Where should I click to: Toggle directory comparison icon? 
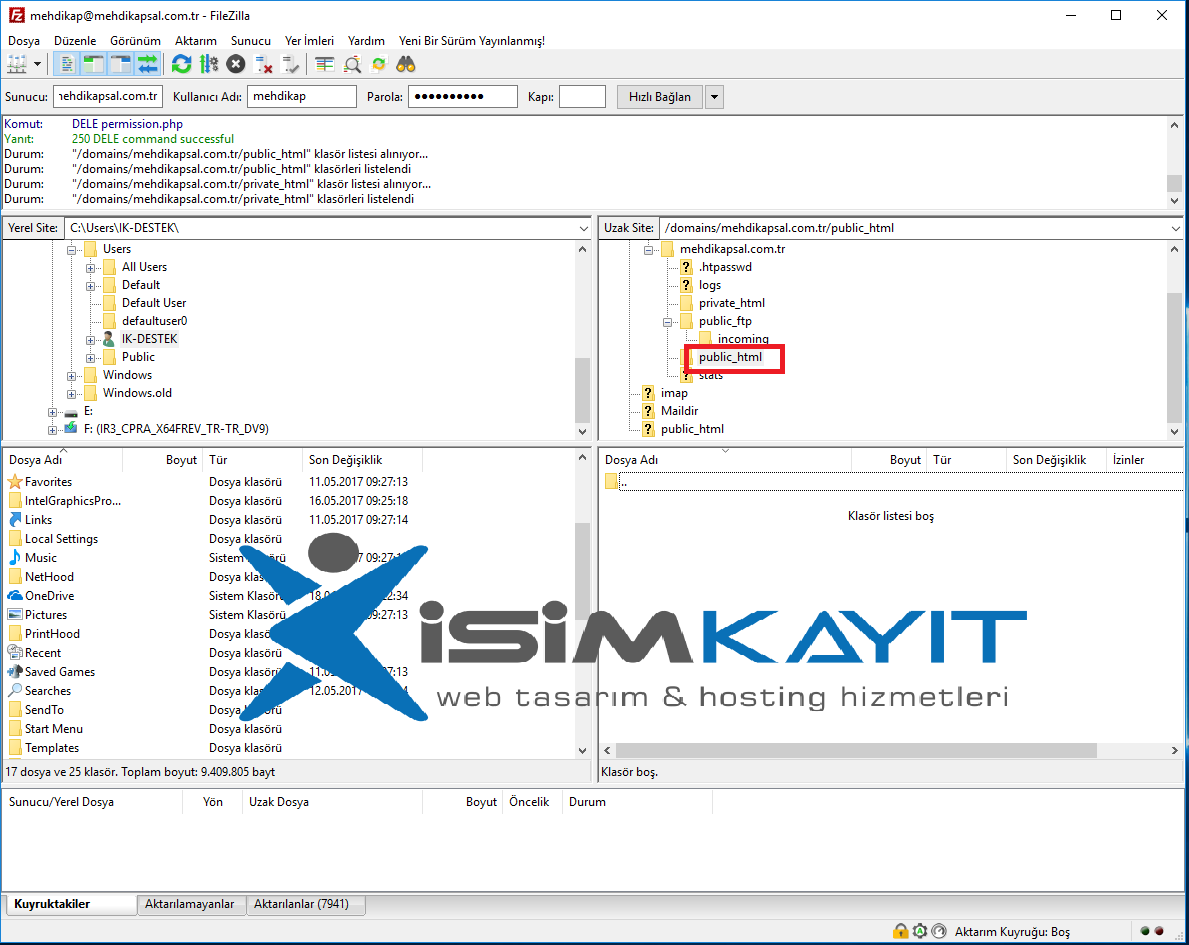click(x=352, y=64)
